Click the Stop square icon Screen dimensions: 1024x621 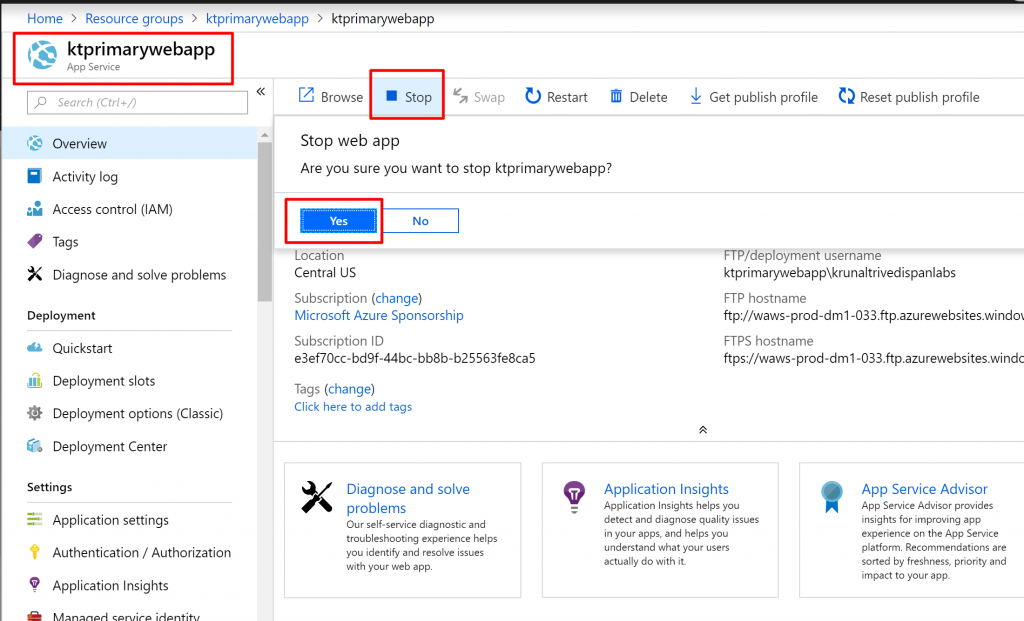(392, 96)
